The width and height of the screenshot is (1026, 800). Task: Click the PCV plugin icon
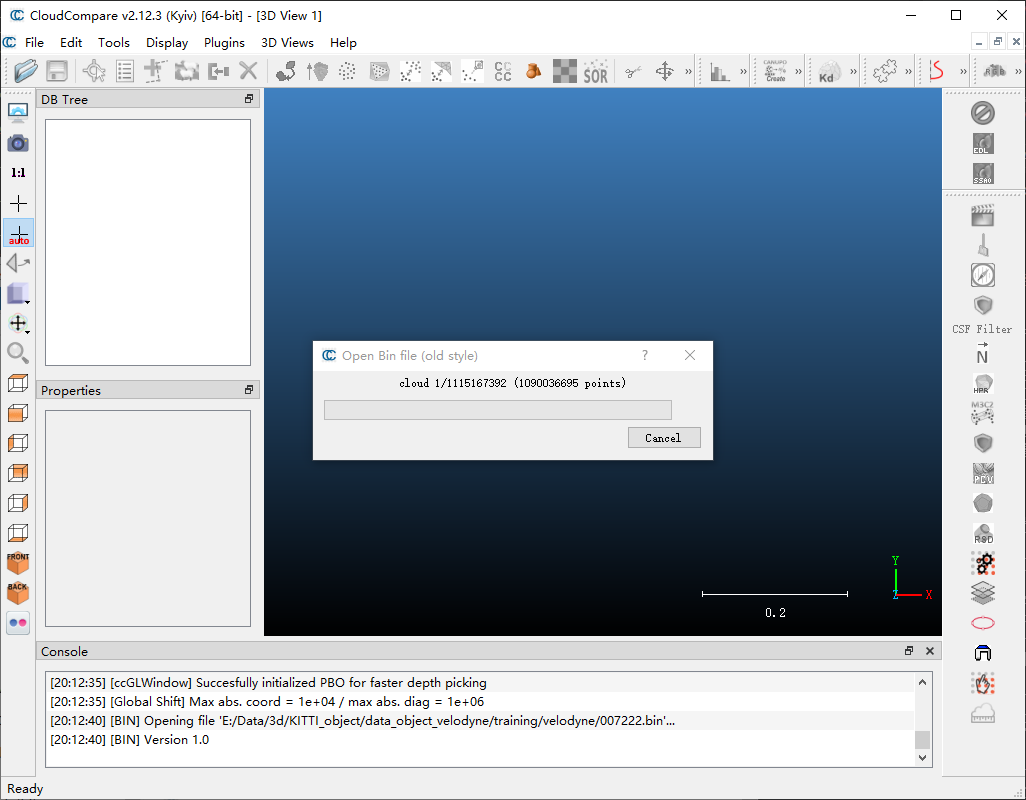pos(983,473)
